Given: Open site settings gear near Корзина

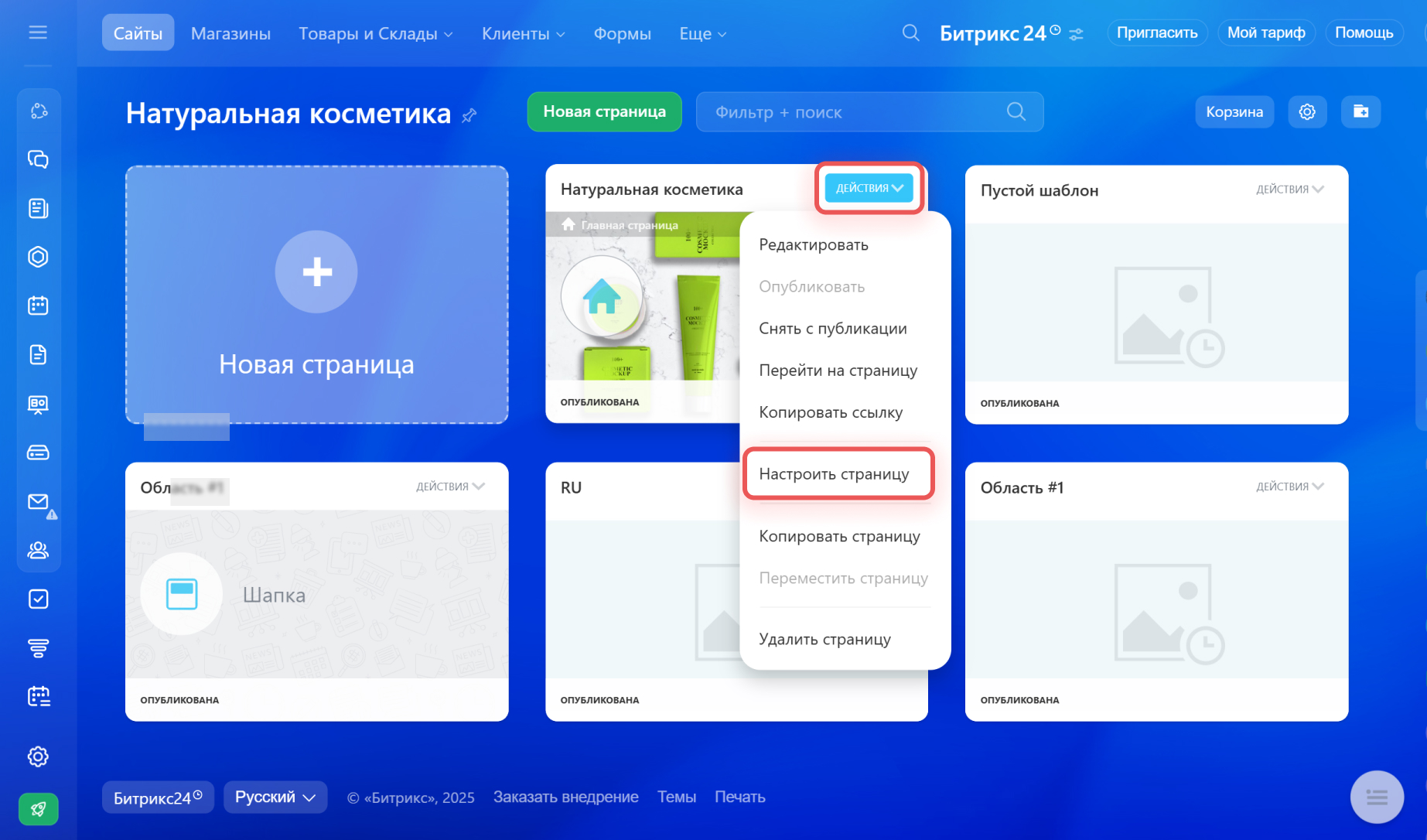Looking at the screenshot, I should [x=1307, y=112].
